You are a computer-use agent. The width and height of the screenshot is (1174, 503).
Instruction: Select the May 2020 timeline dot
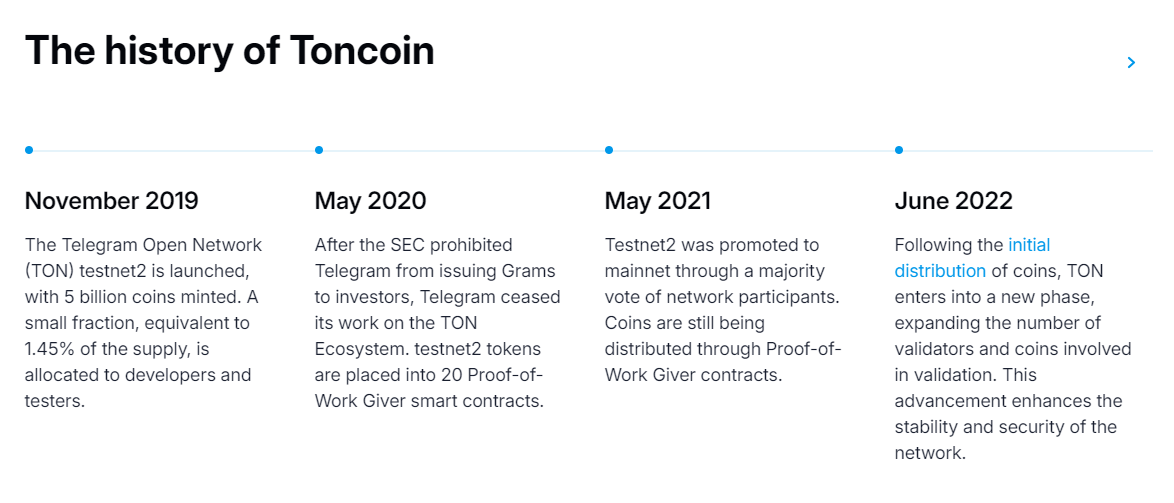pyautogui.click(x=319, y=150)
